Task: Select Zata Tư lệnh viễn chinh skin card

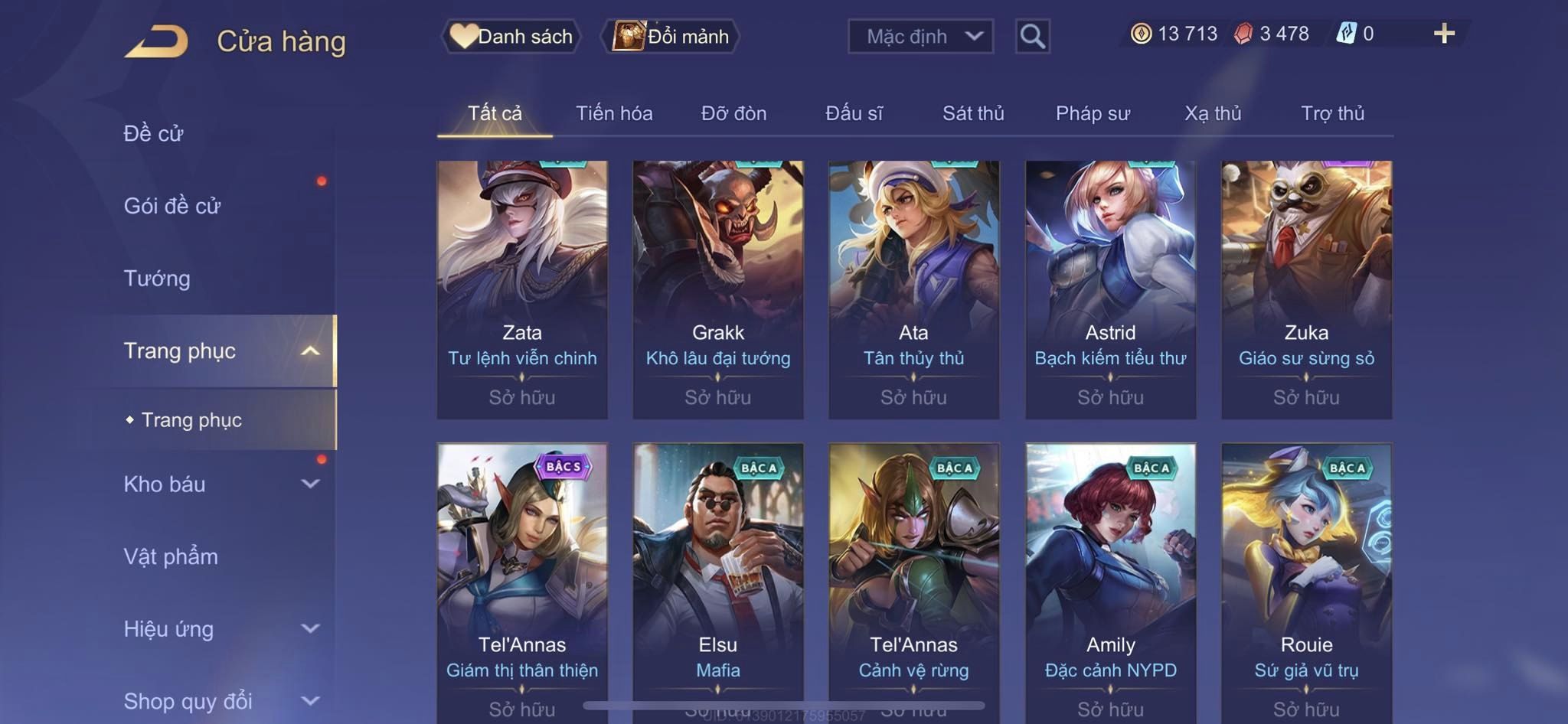Action: (522, 289)
